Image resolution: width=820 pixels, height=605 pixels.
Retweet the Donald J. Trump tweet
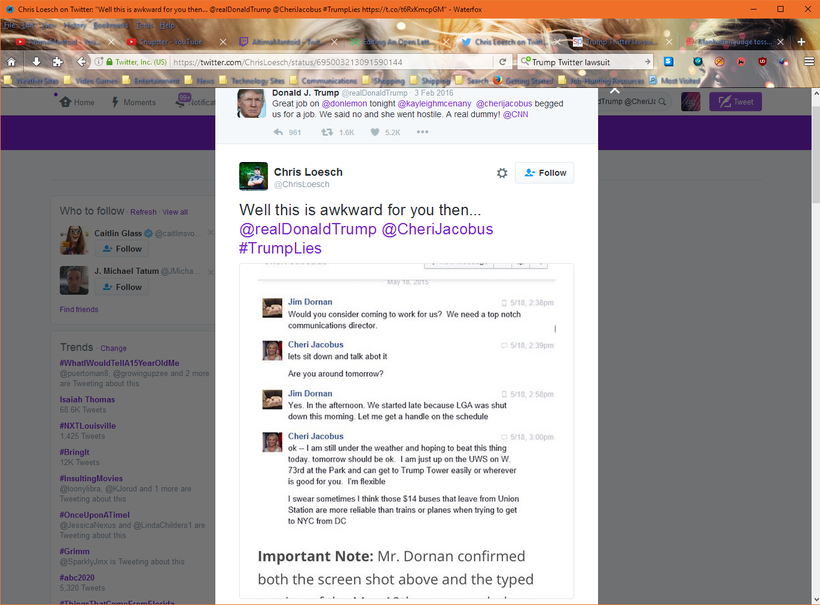327,132
